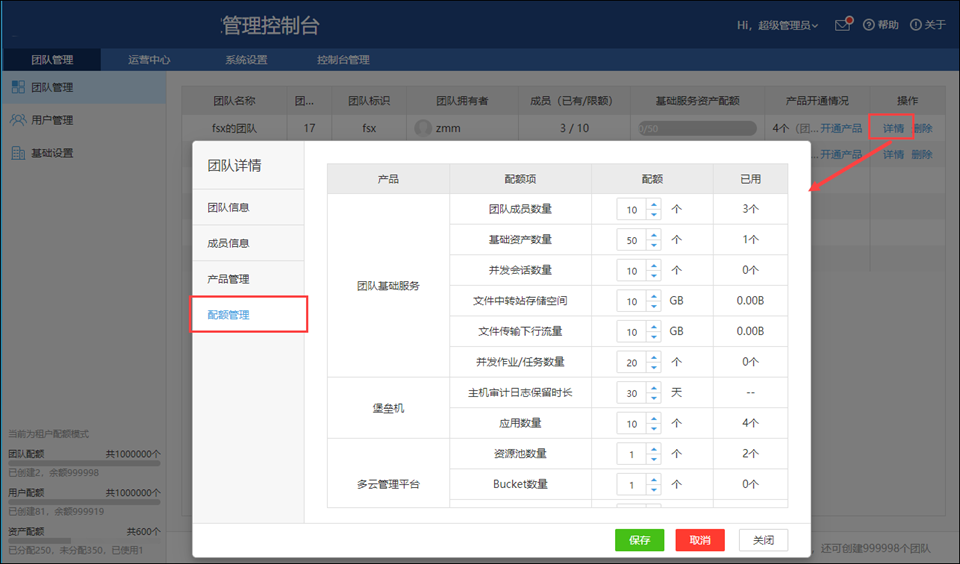
Task: Click the basic service asset quota progress bar
Action: pyautogui.click(x=697, y=128)
